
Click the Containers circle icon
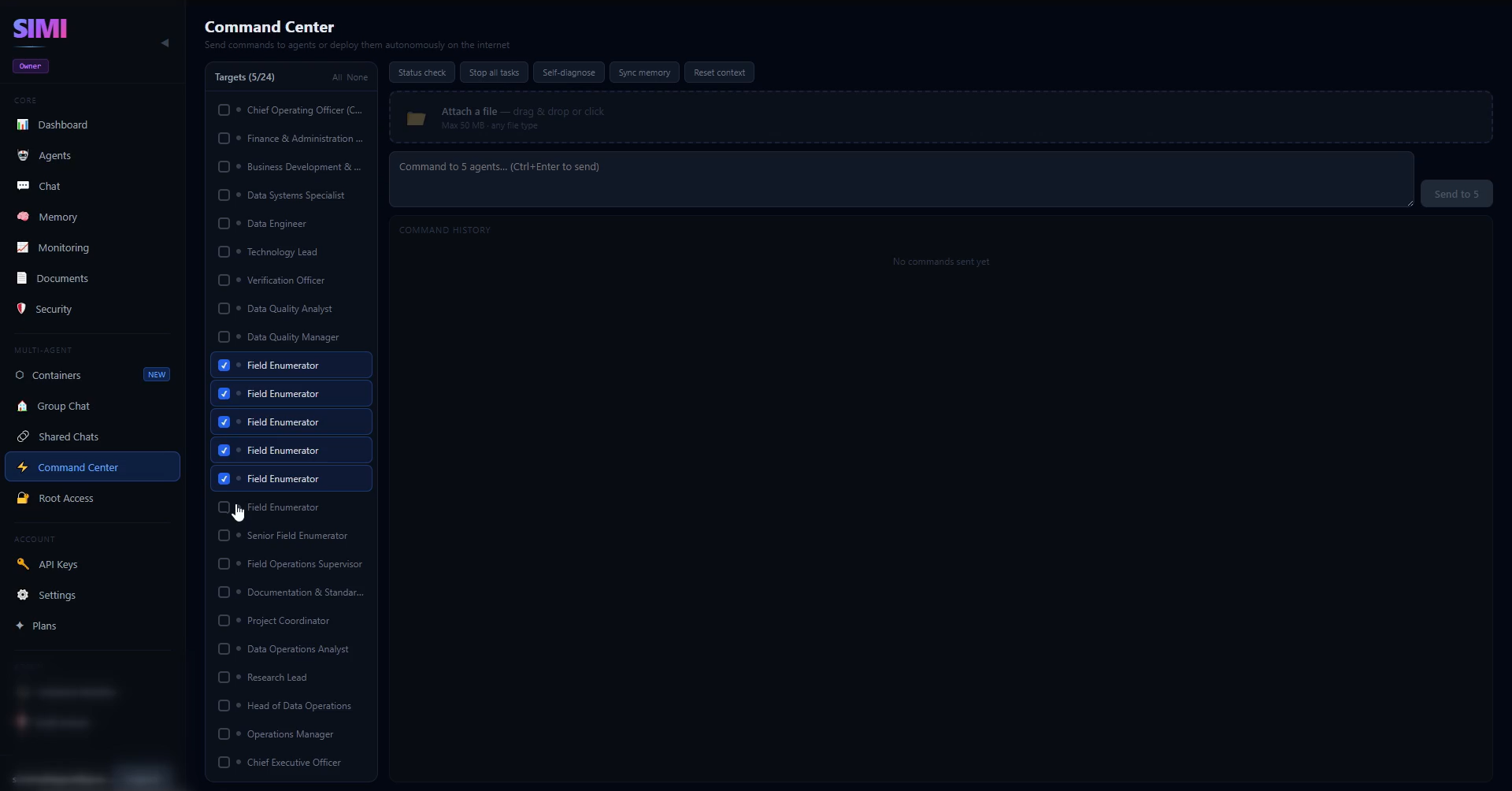pyautogui.click(x=20, y=375)
